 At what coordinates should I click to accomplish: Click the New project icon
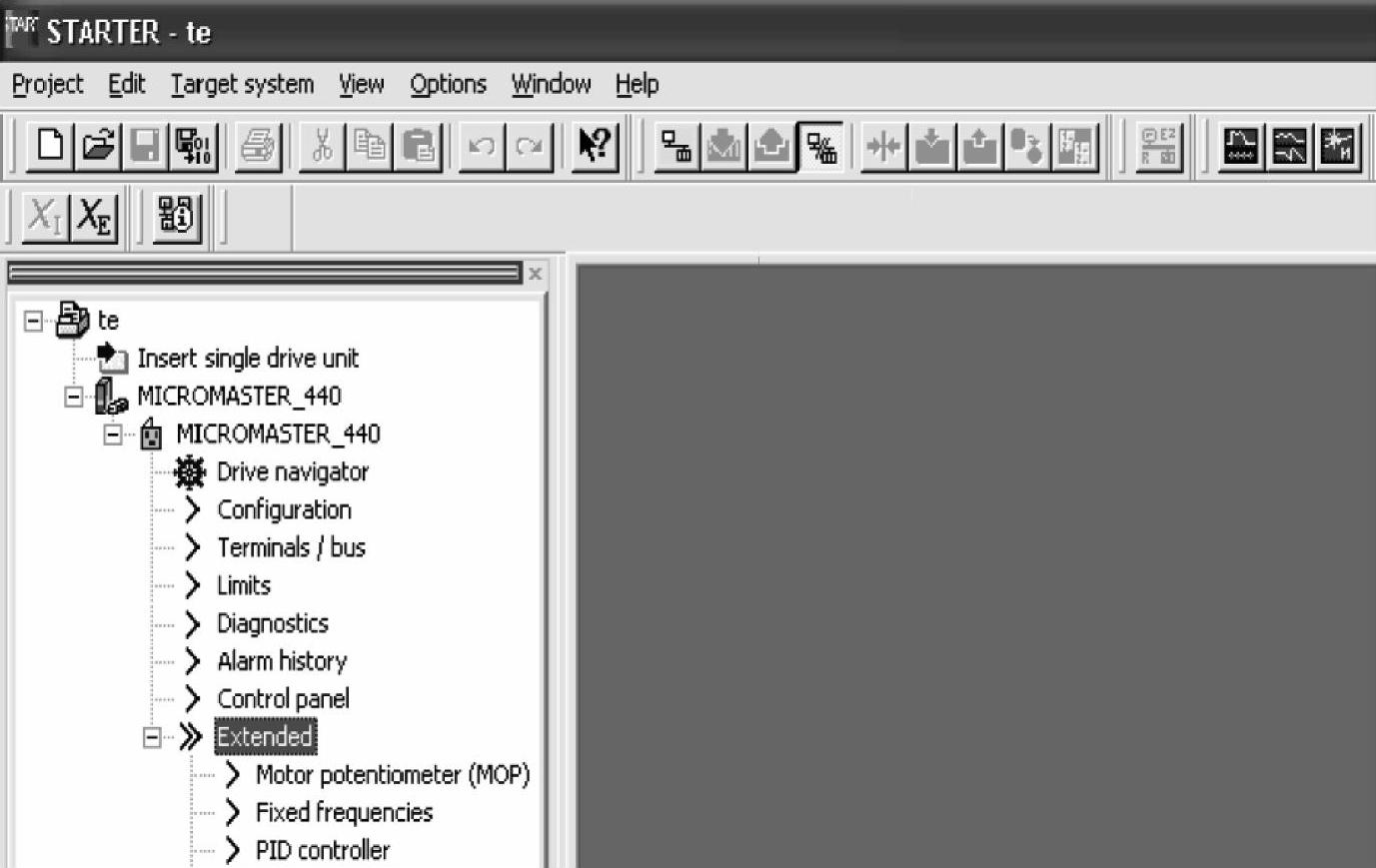50,147
